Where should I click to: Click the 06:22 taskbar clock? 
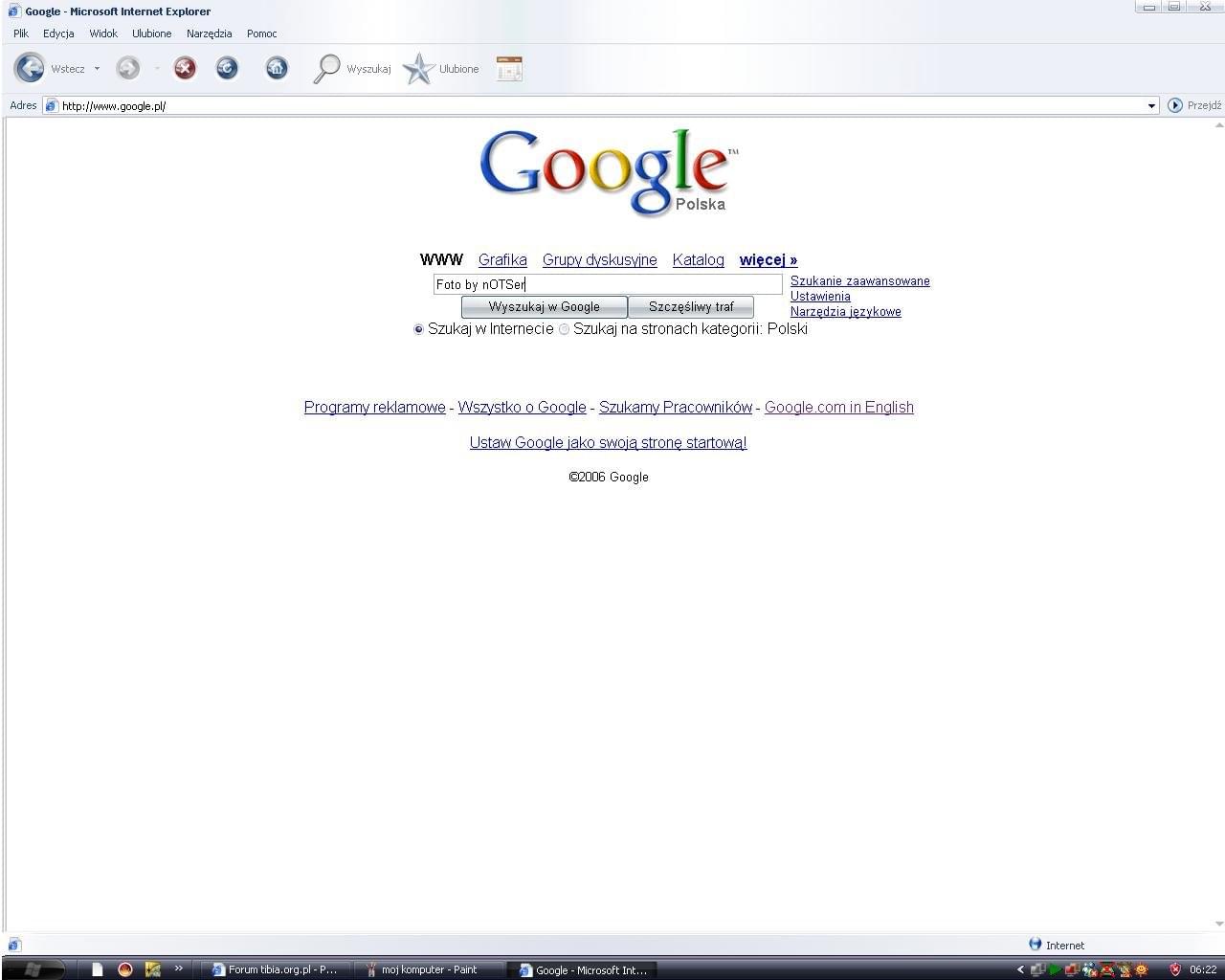pyautogui.click(x=1203, y=969)
